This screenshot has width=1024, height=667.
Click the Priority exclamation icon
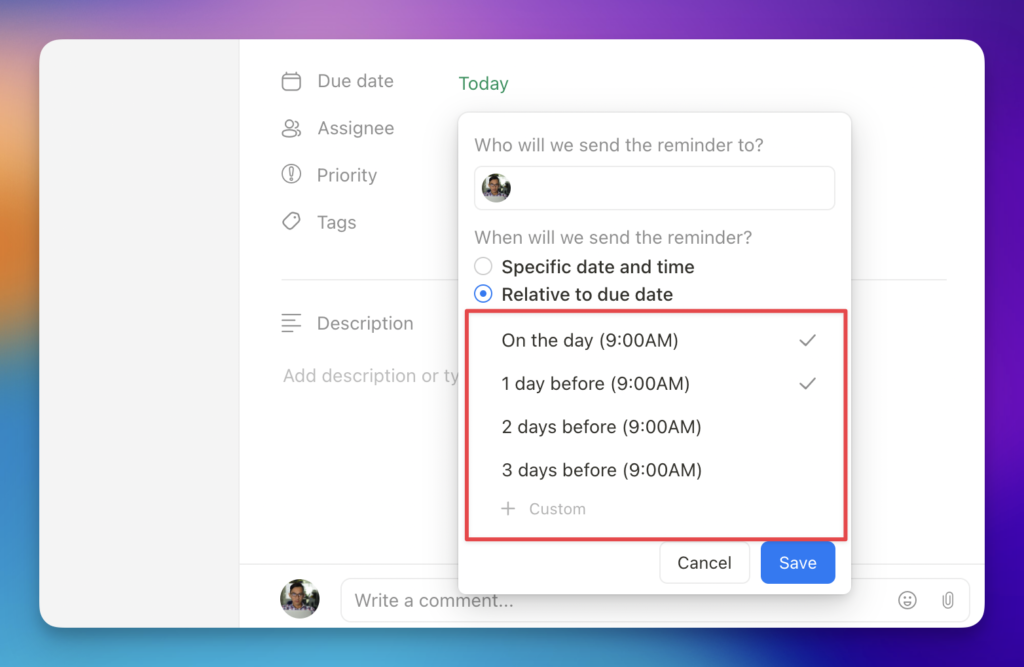[x=291, y=174]
